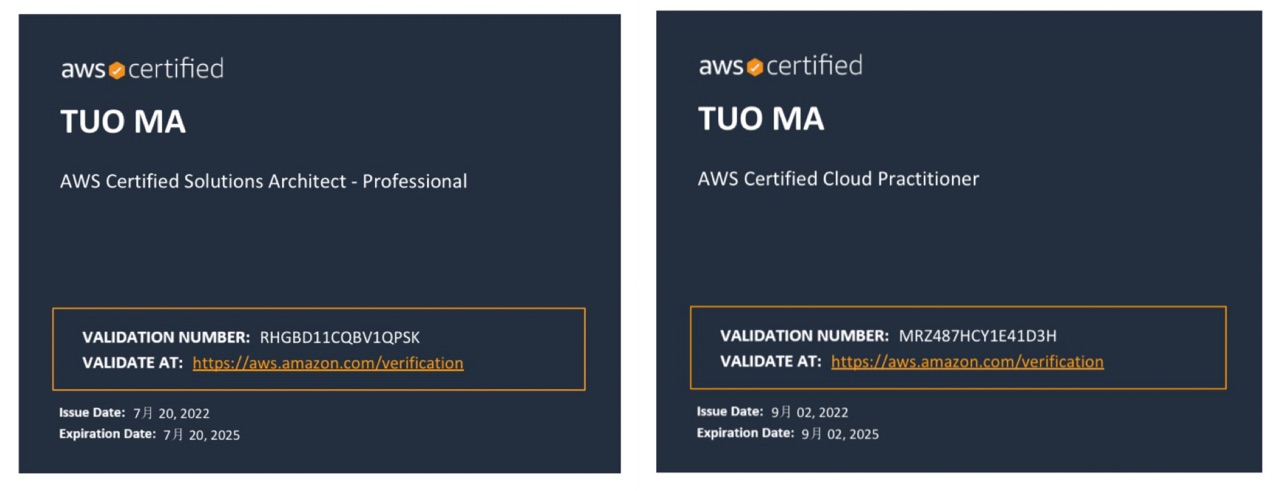Select validation number RHGBD11CQBV1QPSK
This screenshot has height=491, width=1280.
[340, 337]
